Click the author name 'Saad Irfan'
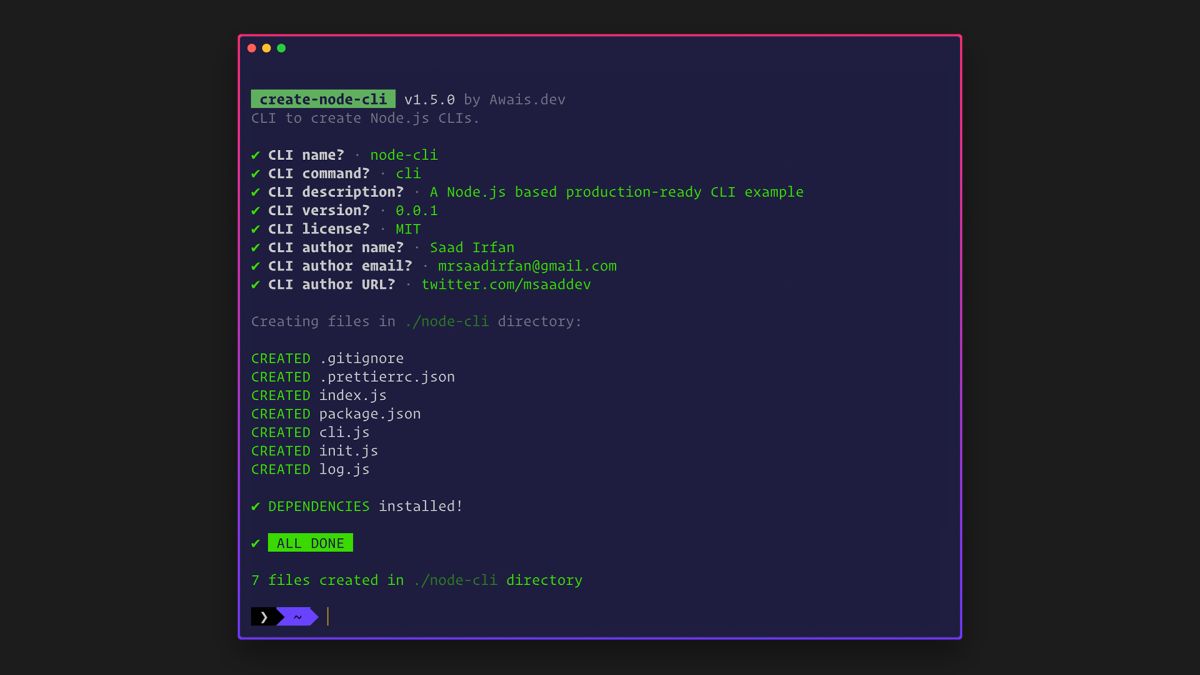 (472, 248)
